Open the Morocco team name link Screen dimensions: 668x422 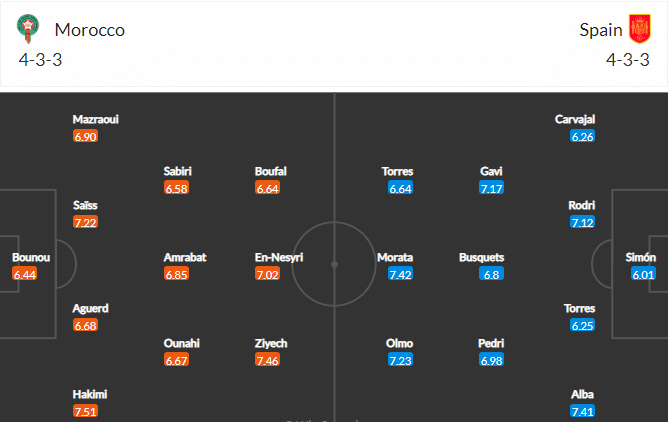(x=89, y=30)
